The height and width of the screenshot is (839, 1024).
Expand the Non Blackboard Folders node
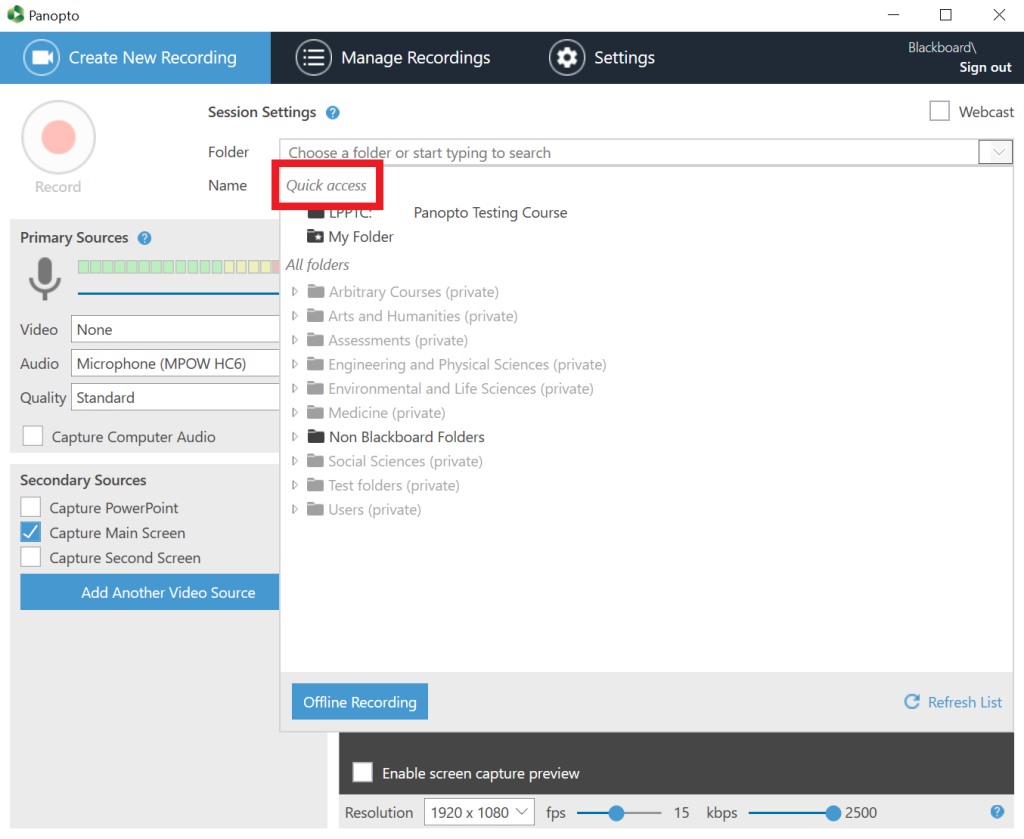coord(295,436)
